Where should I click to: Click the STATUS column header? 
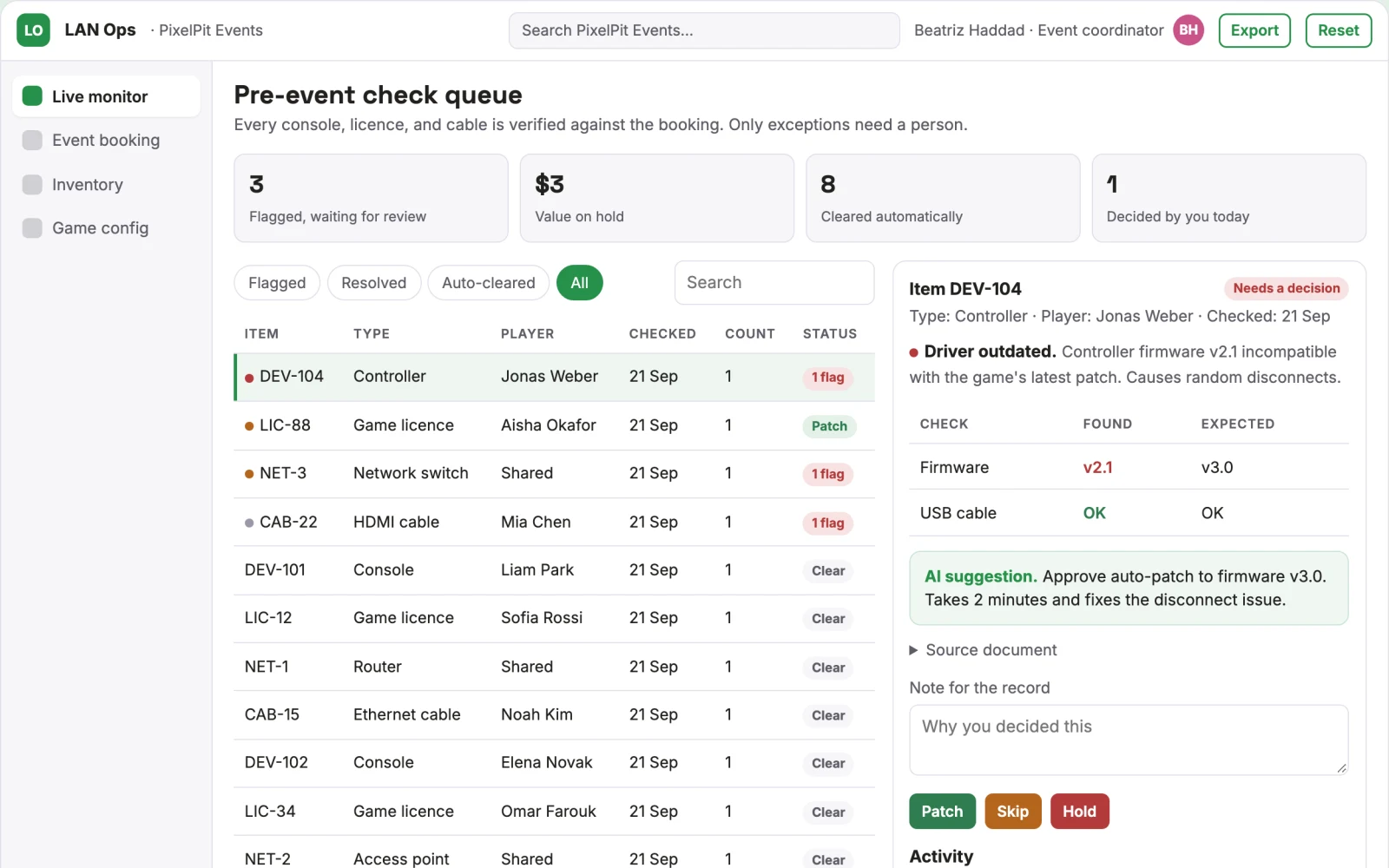[830, 334]
